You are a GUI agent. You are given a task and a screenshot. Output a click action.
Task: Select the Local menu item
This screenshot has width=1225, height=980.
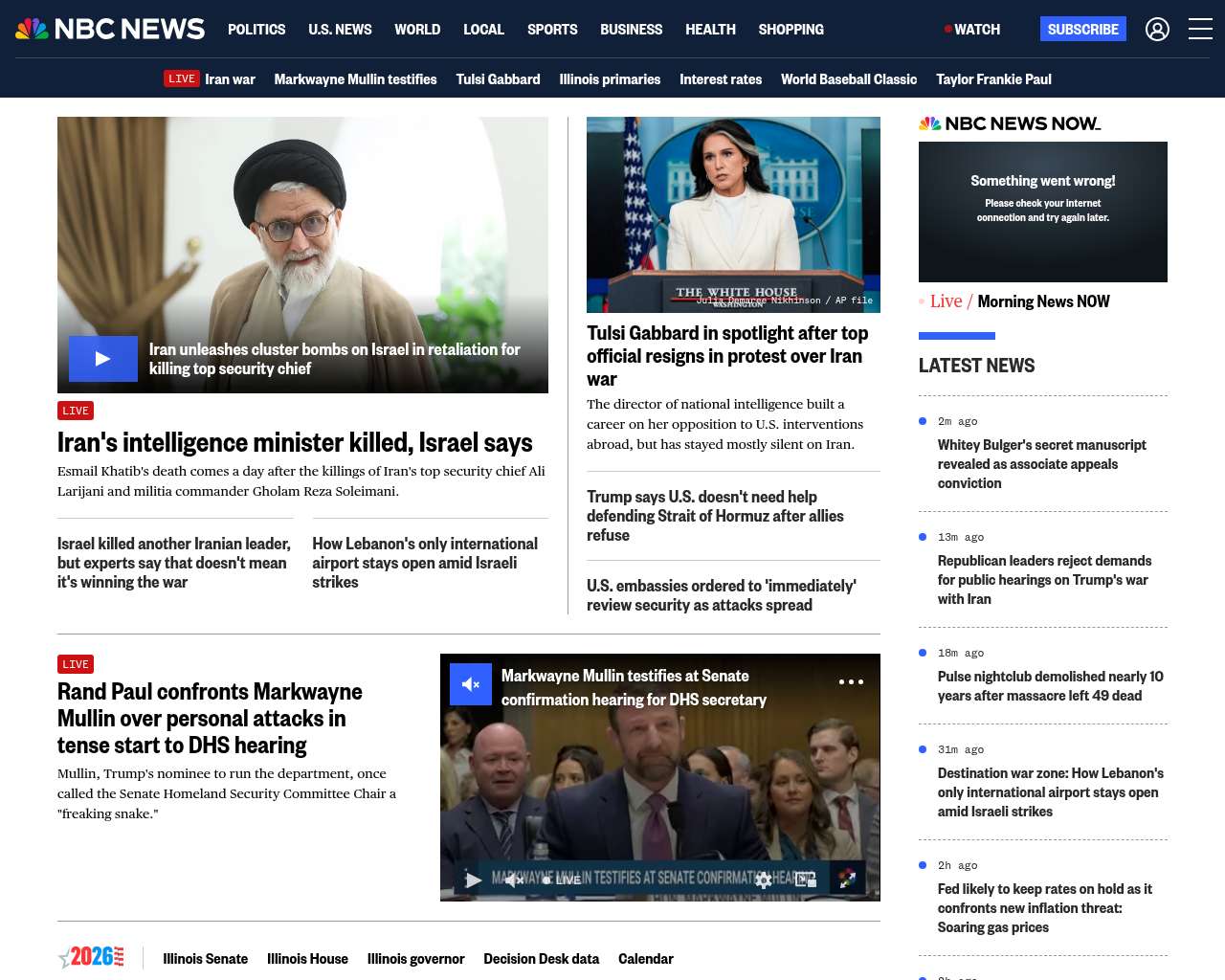[x=483, y=30]
